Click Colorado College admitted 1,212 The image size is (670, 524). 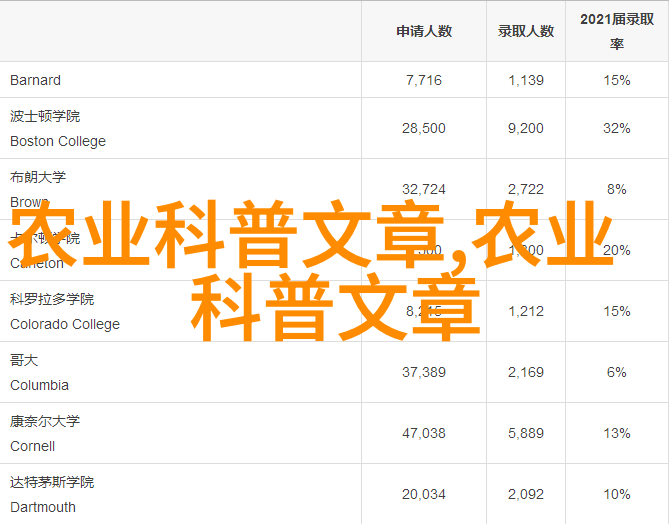pos(526,311)
